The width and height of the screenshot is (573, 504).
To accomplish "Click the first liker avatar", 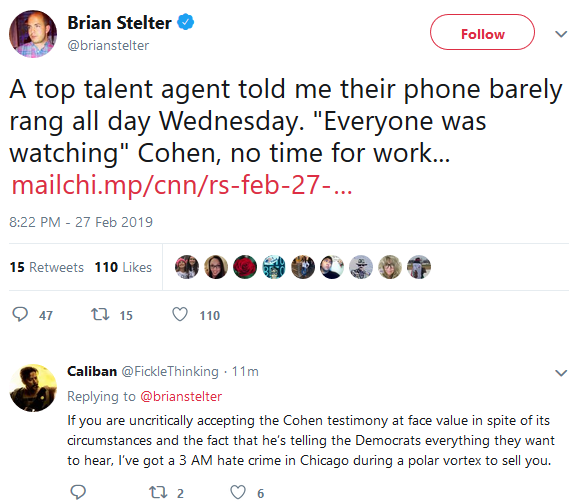I will point(187,267).
